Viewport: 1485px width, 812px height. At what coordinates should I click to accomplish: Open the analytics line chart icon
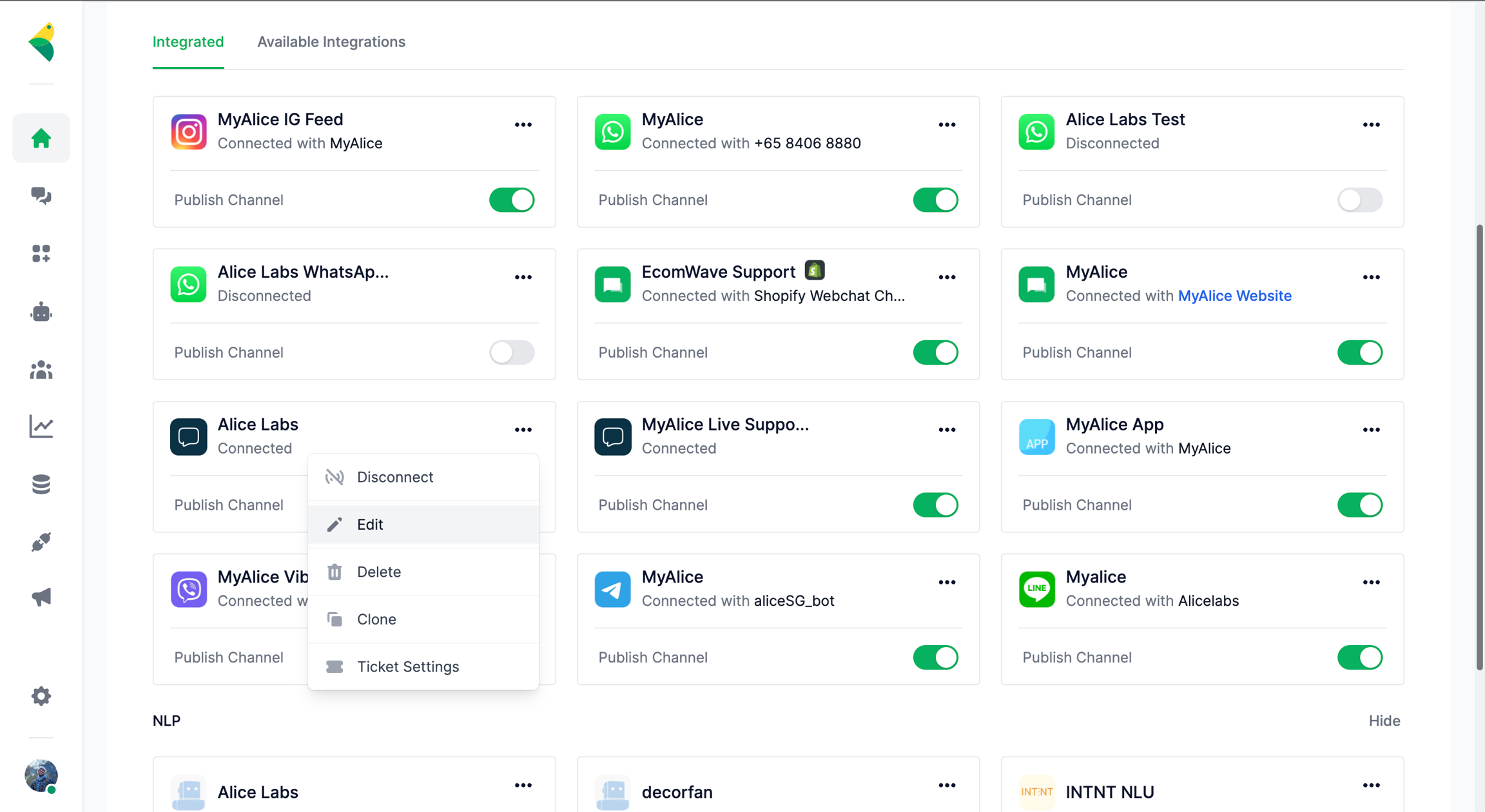pyautogui.click(x=41, y=427)
